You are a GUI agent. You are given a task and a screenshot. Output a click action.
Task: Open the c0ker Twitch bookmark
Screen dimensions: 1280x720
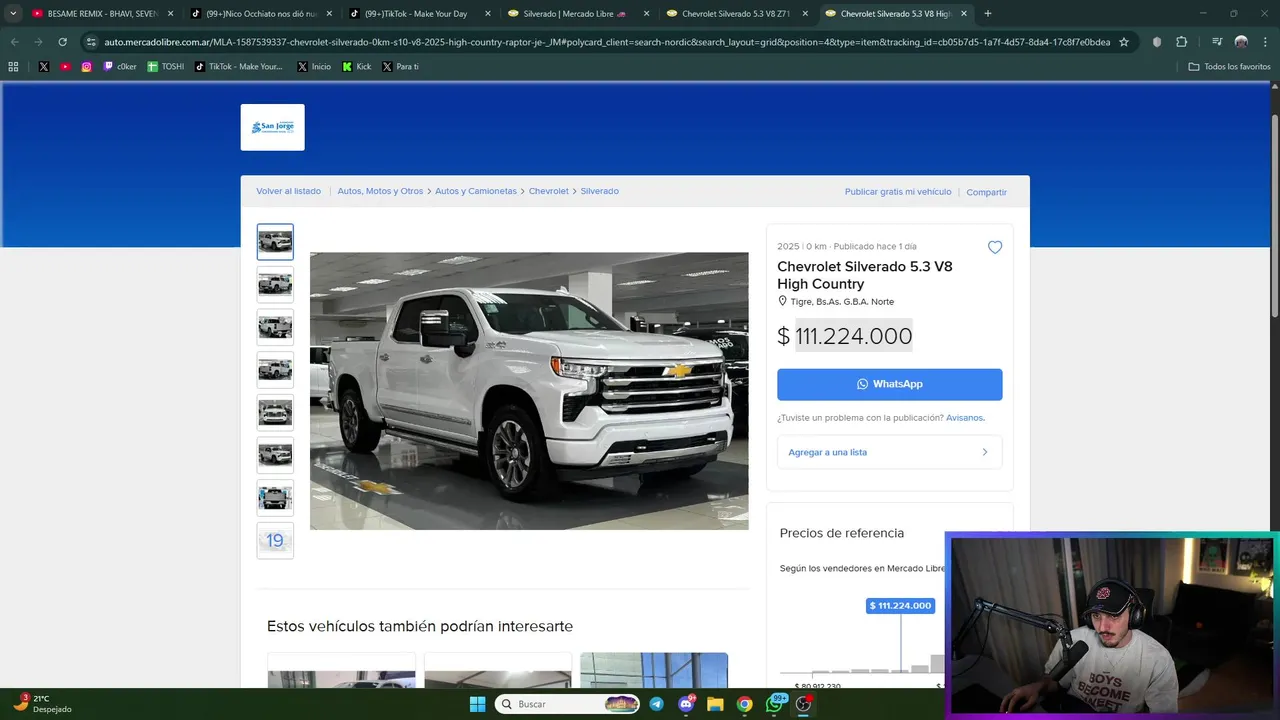point(120,66)
